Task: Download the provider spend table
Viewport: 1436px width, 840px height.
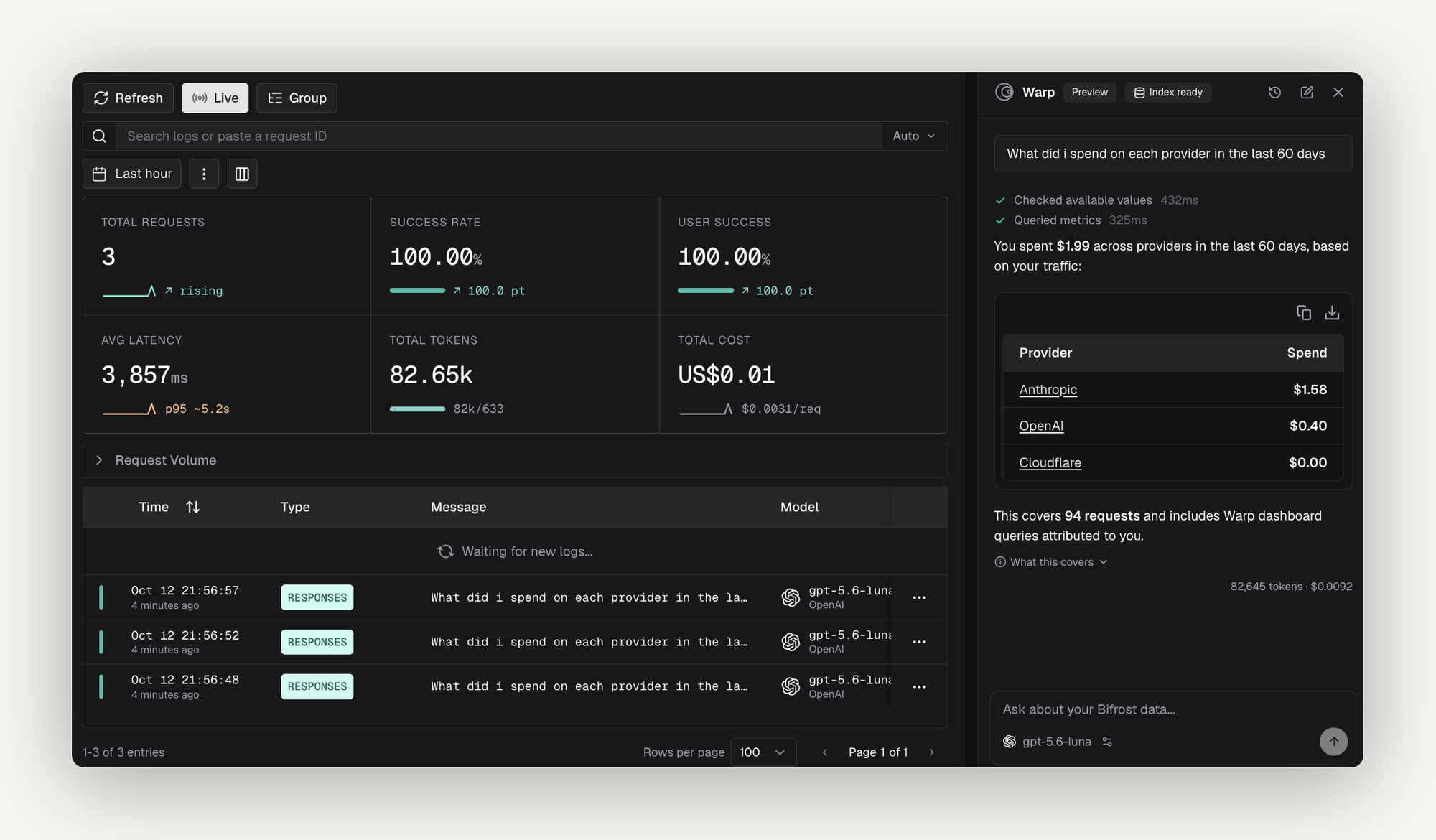Action: point(1332,313)
